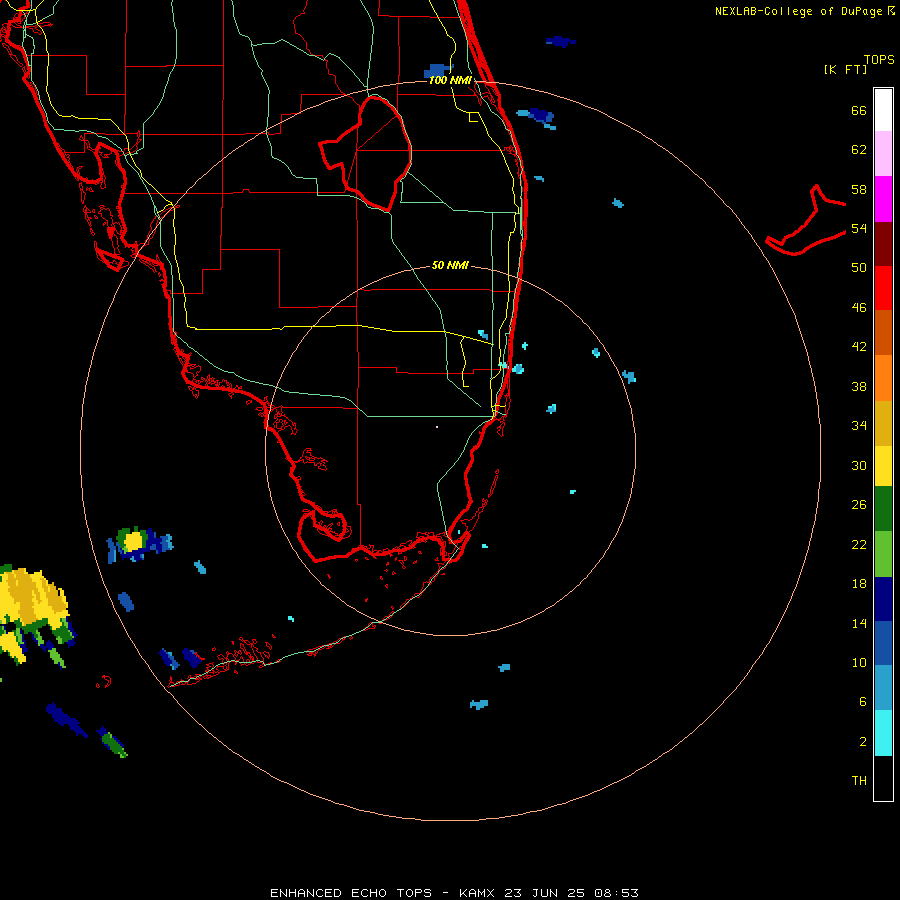Click the large yellow echo at left edge
This screenshot has width=900, height=900.
coord(33,597)
